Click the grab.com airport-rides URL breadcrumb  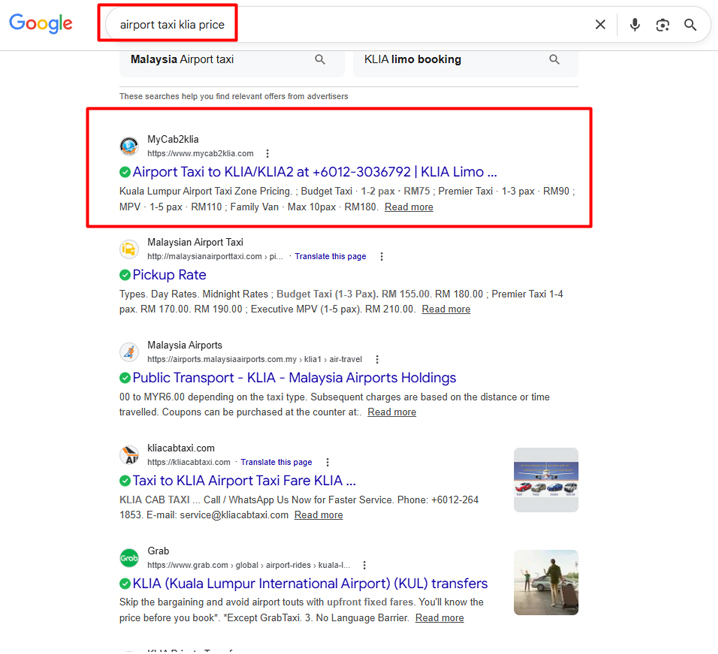pyautogui.click(x=249, y=565)
